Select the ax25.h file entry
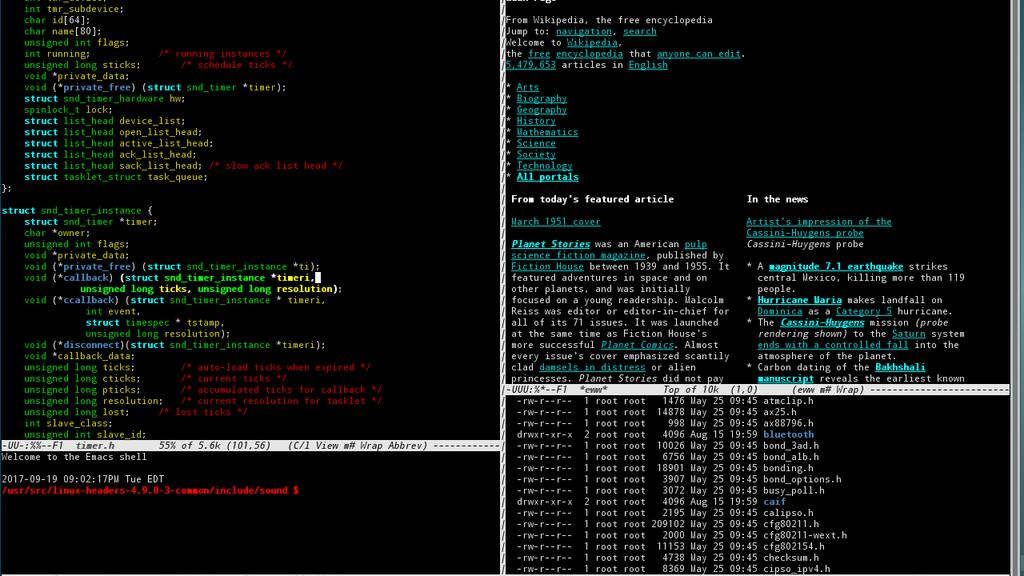This screenshot has width=1024, height=576. click(x=780, y=412)
